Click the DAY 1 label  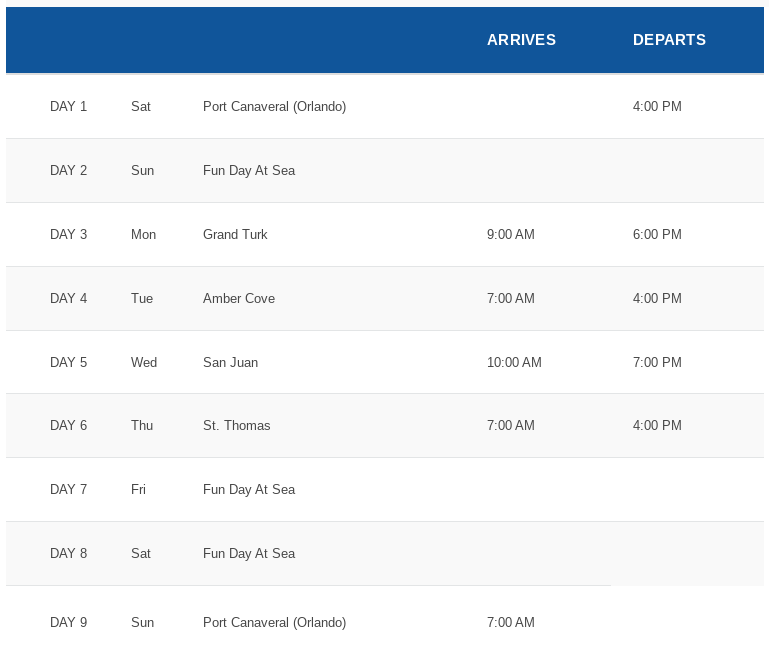[68, 107]
